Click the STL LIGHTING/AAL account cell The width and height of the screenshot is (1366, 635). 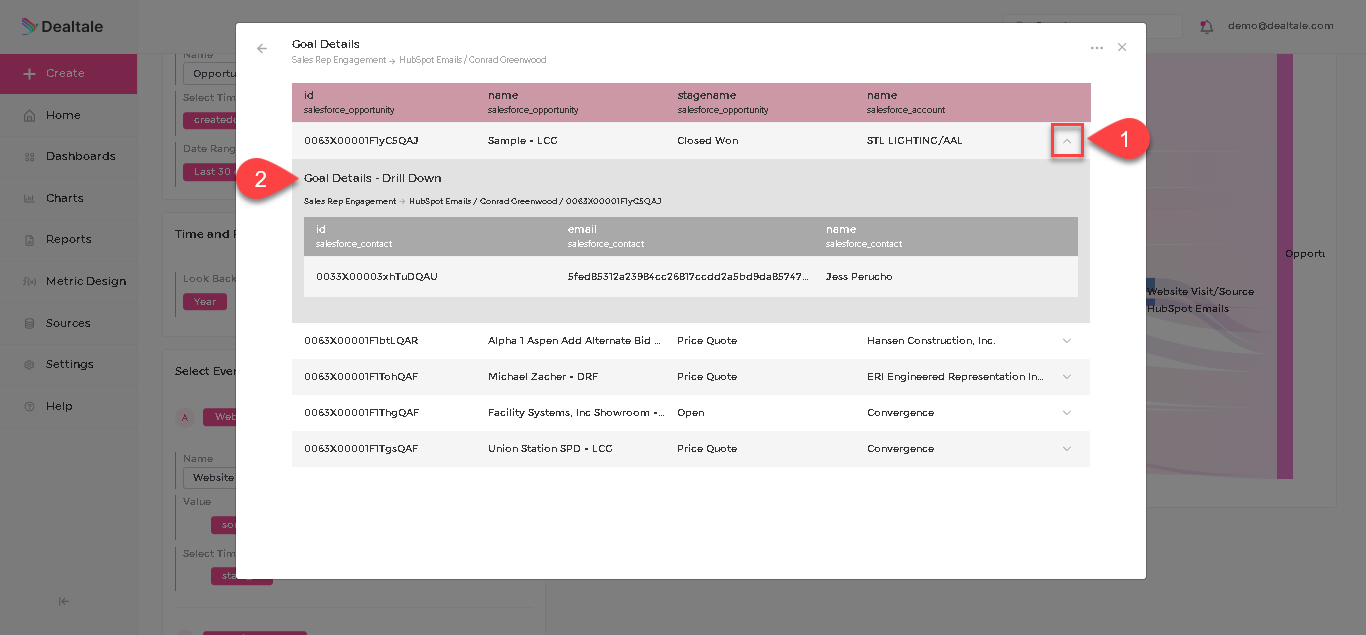[x=915, y=141]
